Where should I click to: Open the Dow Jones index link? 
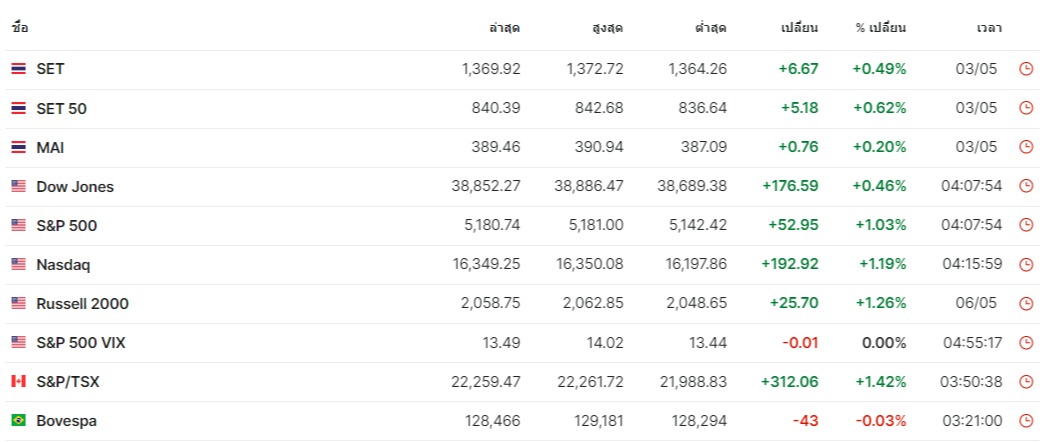75,187
